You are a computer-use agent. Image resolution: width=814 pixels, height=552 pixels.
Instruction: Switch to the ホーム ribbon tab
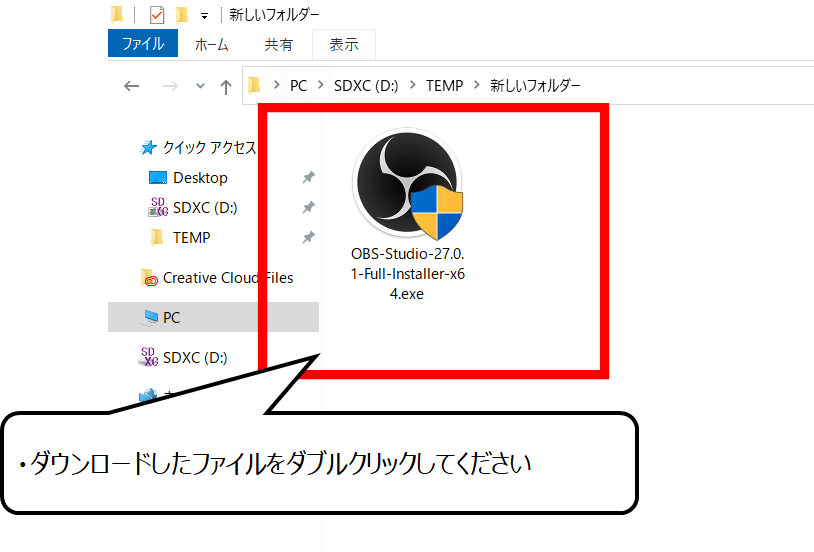[212, 45]
